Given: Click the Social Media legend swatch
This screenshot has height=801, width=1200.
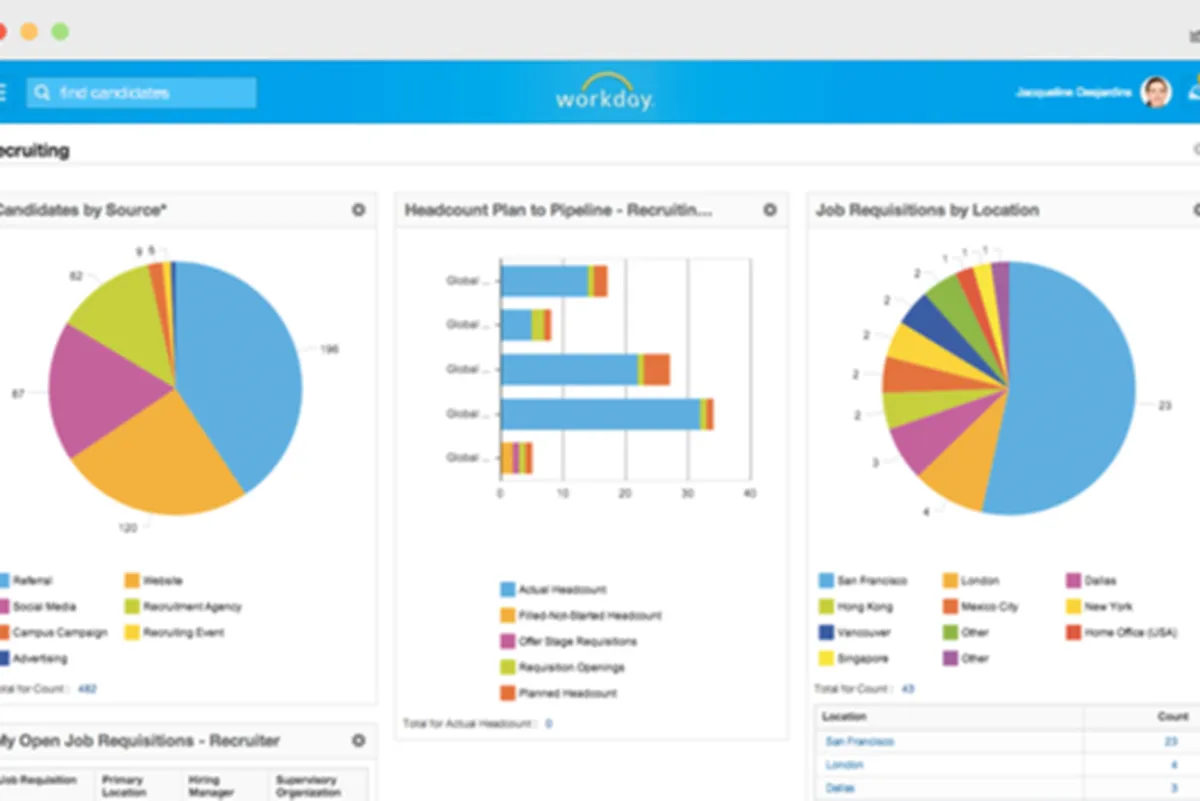Looking at the screenshot, I should tap(3, 606).
